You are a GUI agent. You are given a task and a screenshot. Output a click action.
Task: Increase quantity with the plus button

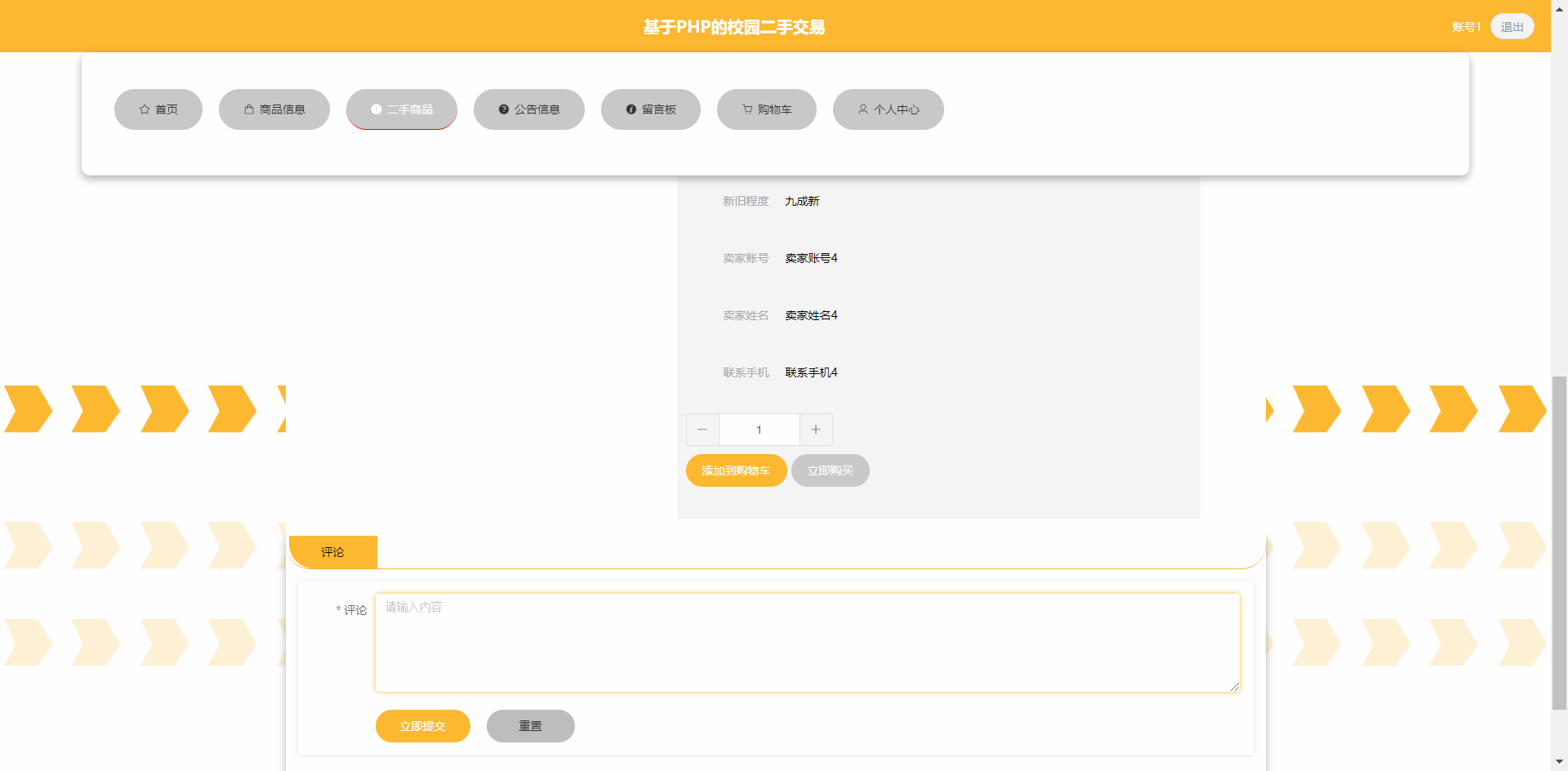[x=816, y=430]
